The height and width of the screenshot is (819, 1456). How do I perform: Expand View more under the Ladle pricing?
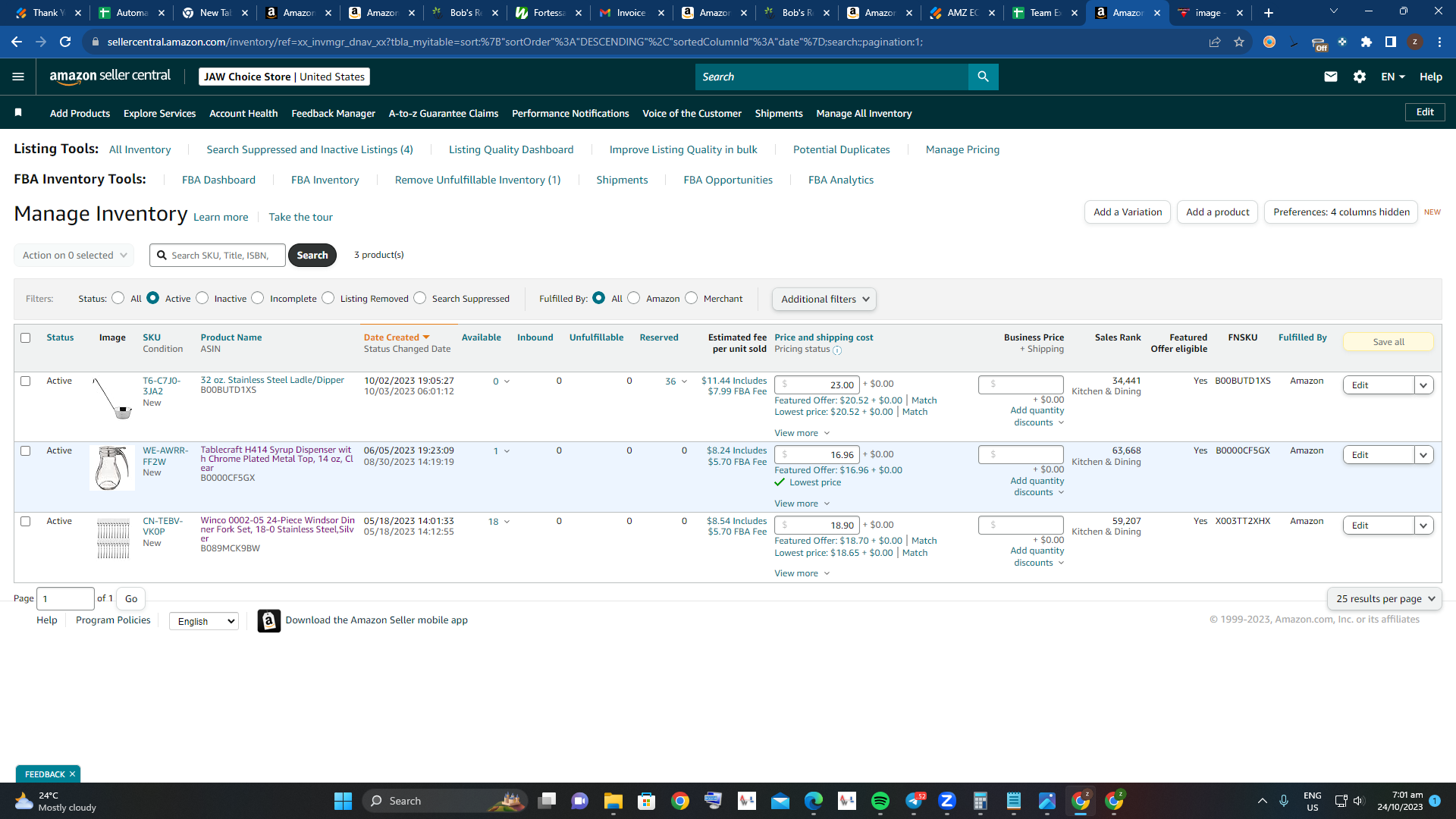point(802,433)
